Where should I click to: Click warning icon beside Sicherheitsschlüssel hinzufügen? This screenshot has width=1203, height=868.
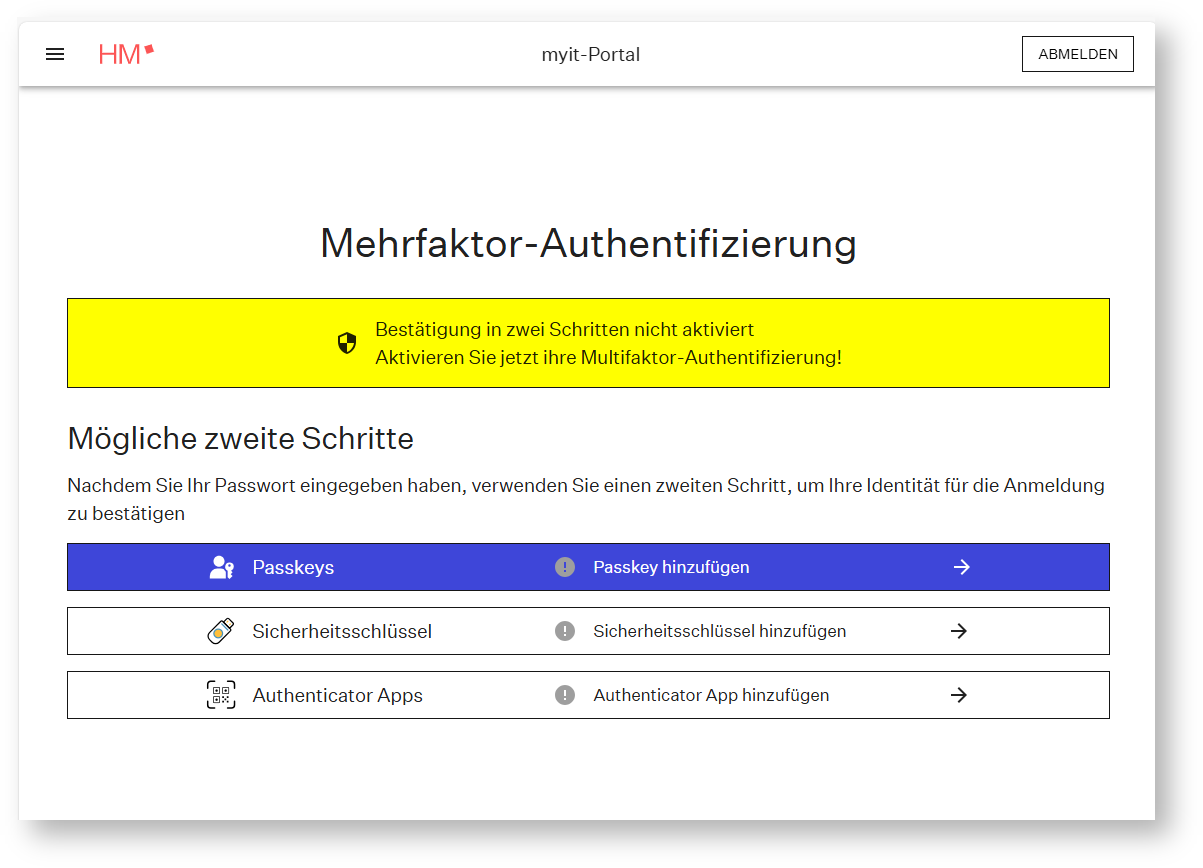(x=565, y=631)
